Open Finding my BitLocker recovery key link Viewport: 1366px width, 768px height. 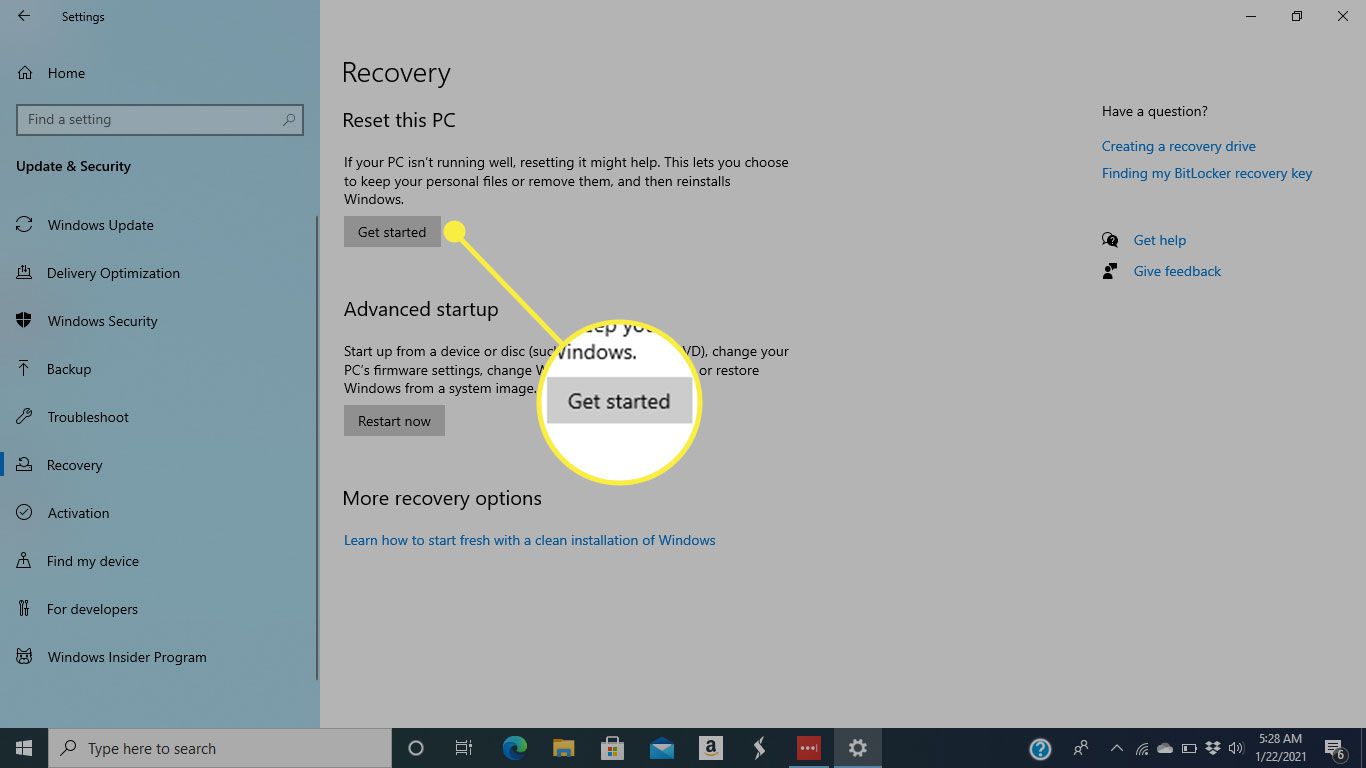tap(1206, 173)
